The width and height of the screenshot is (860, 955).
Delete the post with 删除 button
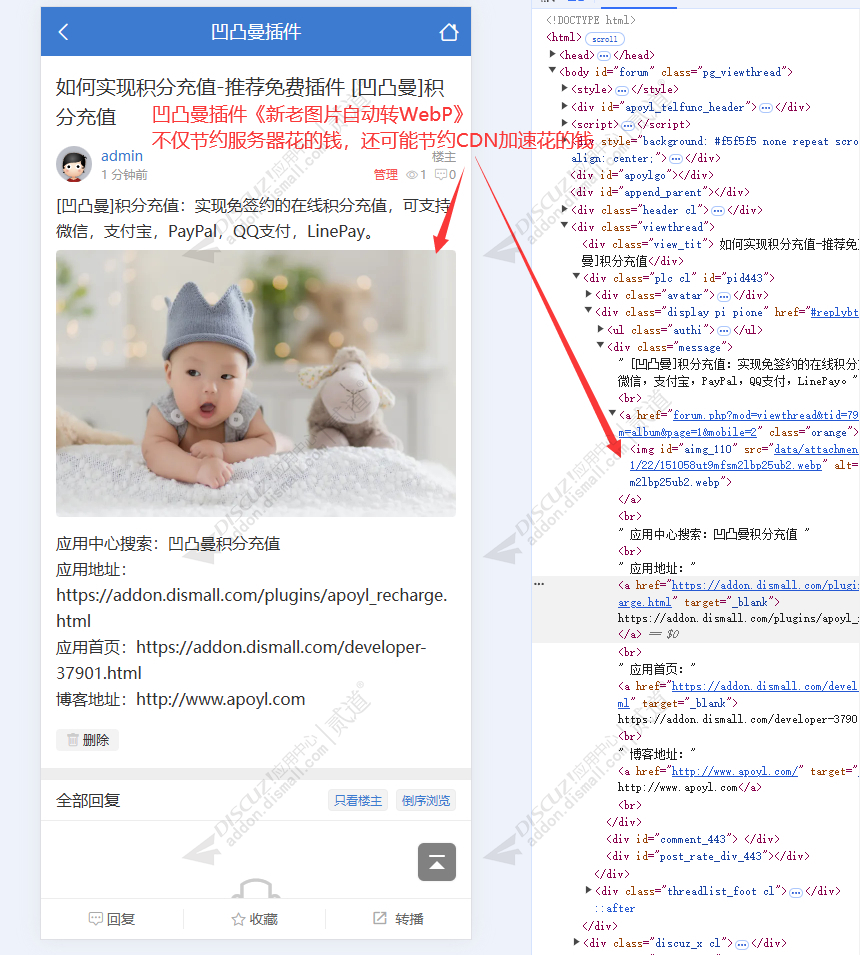click(87, 740)
